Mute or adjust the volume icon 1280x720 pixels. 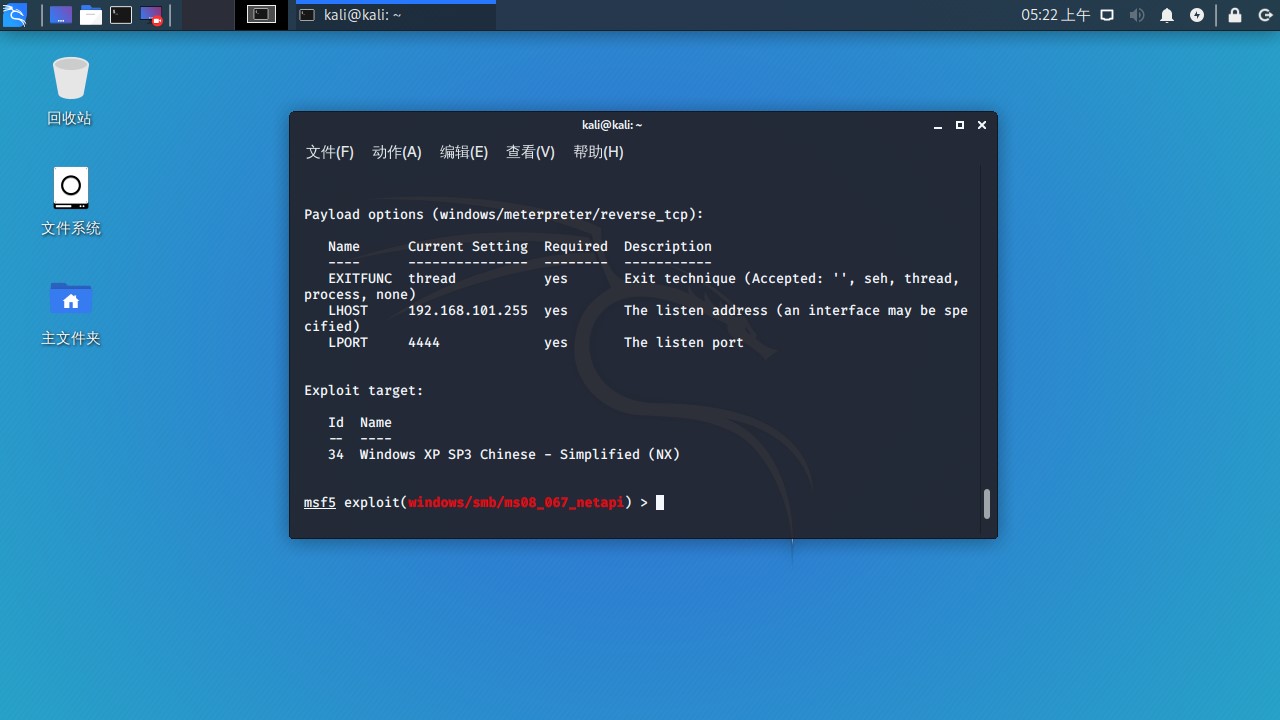click(x=1137, y=15)
